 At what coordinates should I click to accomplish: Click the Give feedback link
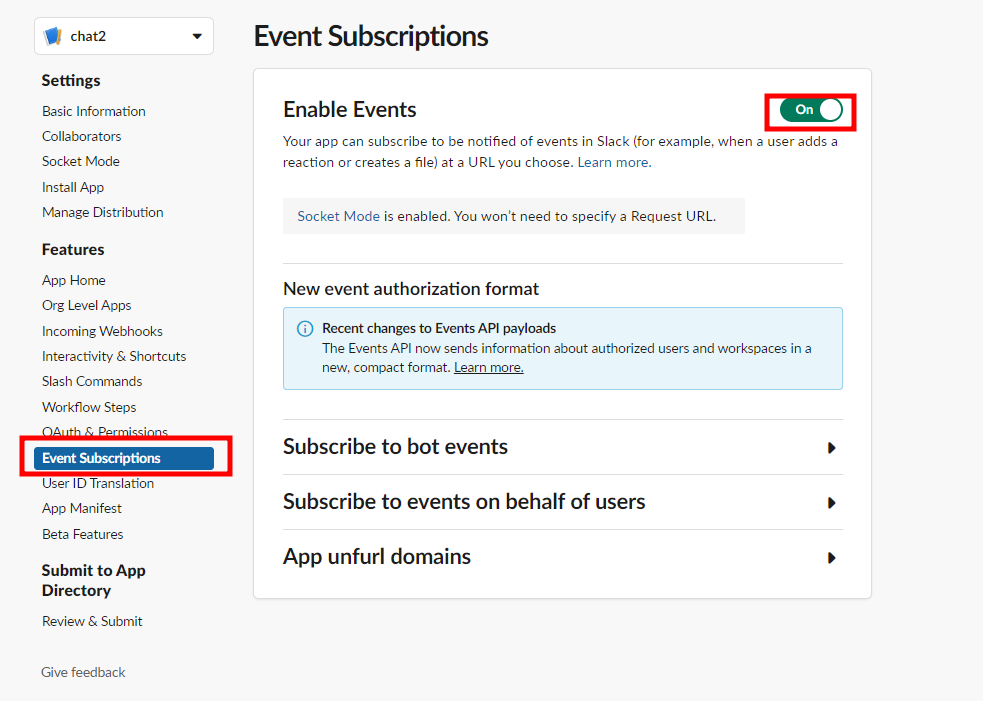point(83,672)
